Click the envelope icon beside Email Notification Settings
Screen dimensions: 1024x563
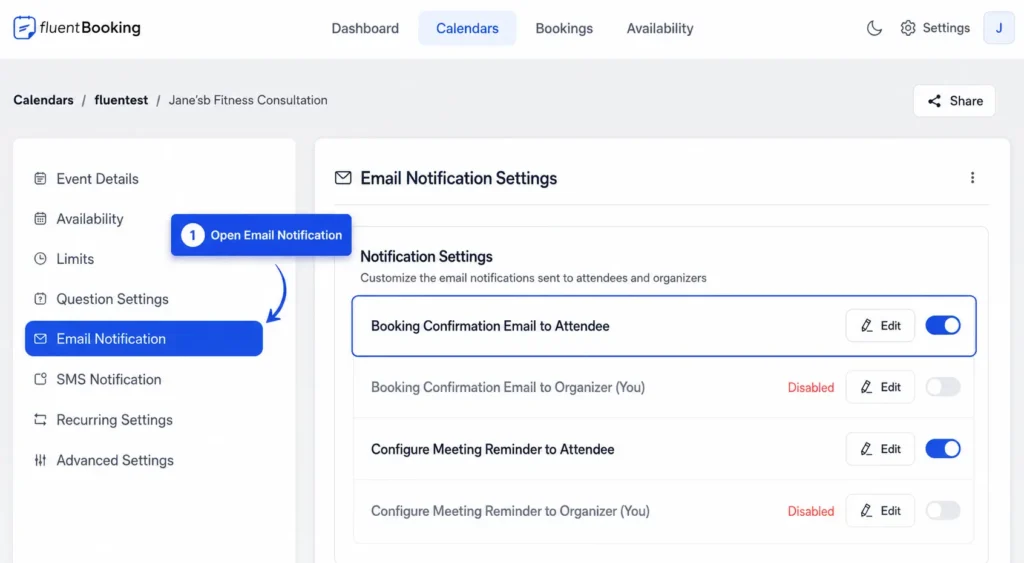(343, 178)
